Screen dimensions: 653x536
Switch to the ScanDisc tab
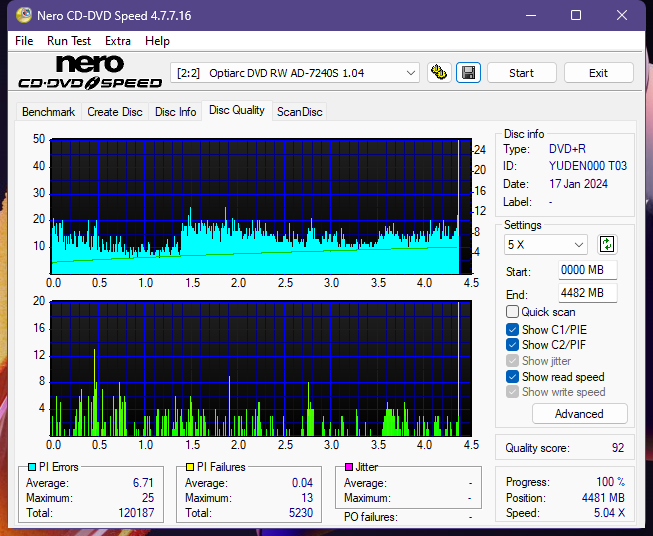coord(299,112)
